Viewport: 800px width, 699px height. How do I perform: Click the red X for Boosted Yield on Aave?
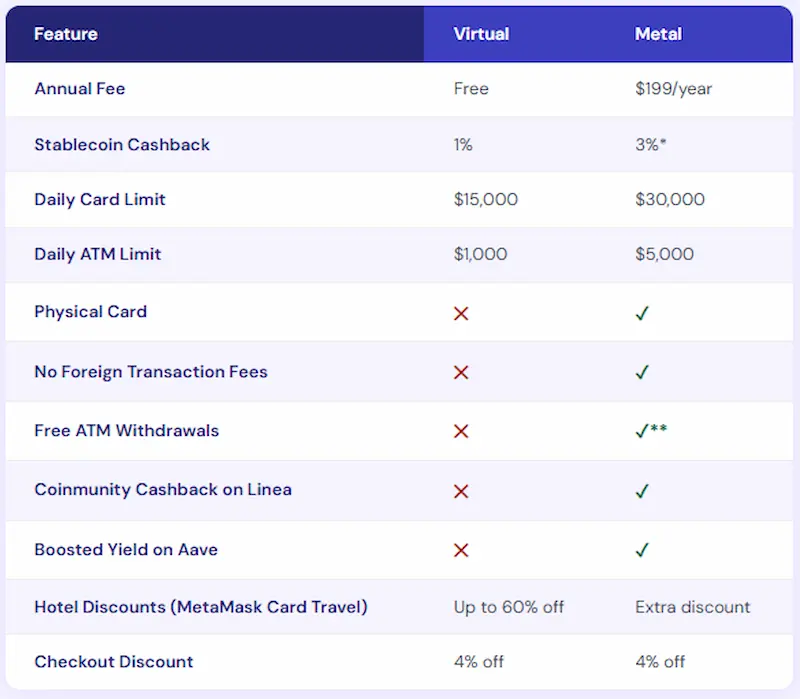(x=460, y=550)
